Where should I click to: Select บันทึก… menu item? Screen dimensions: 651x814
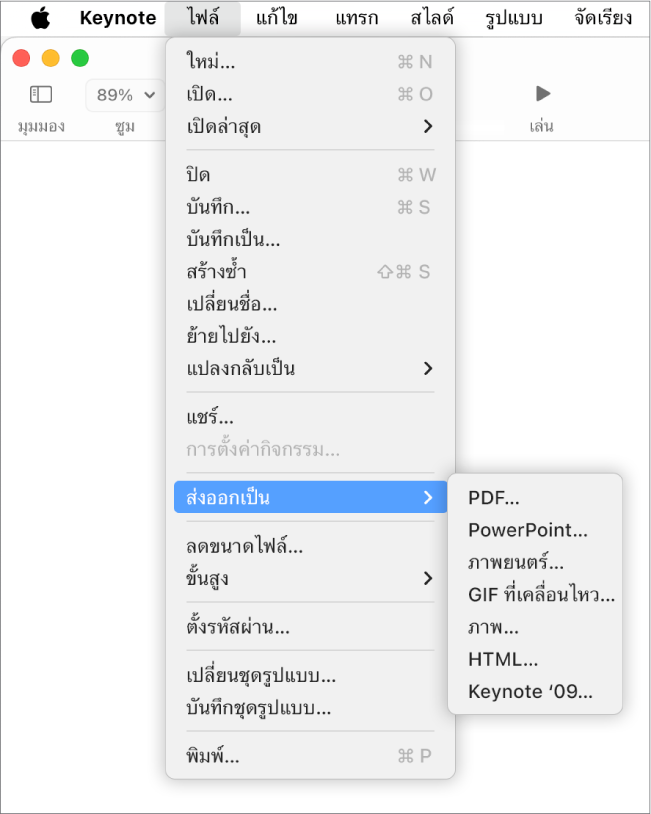pos(218,207)
